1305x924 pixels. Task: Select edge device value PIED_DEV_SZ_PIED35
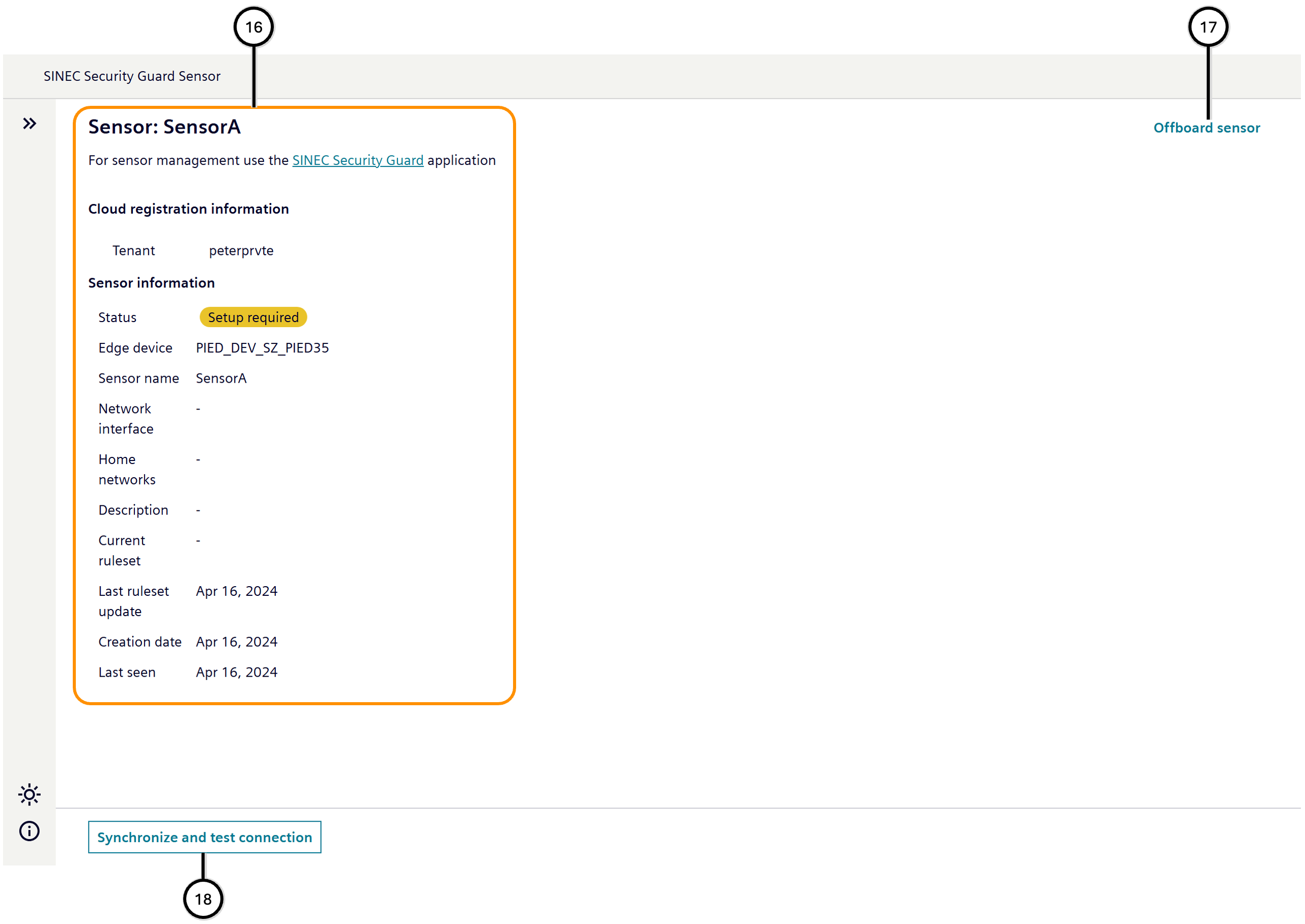(x=262, y=348)
